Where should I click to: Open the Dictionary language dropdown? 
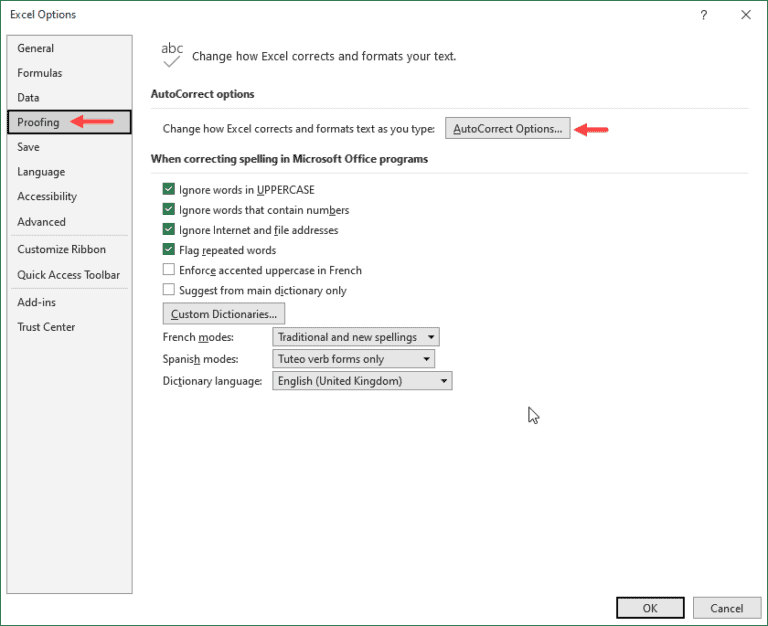(x=362, y=381)
